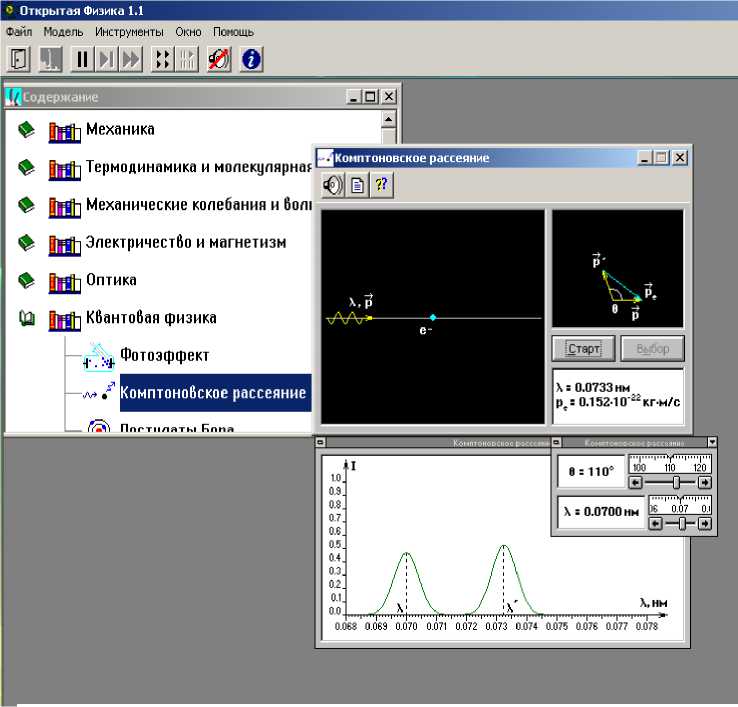
Task: Click the angle θ slider handle
Action: pyautogui.click(x=677, y=482)
